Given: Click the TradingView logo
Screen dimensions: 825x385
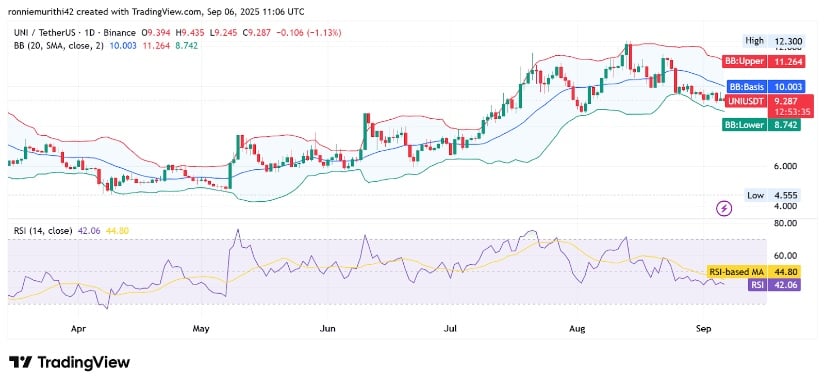Looking at the screenshot, I should click(69, 362).
